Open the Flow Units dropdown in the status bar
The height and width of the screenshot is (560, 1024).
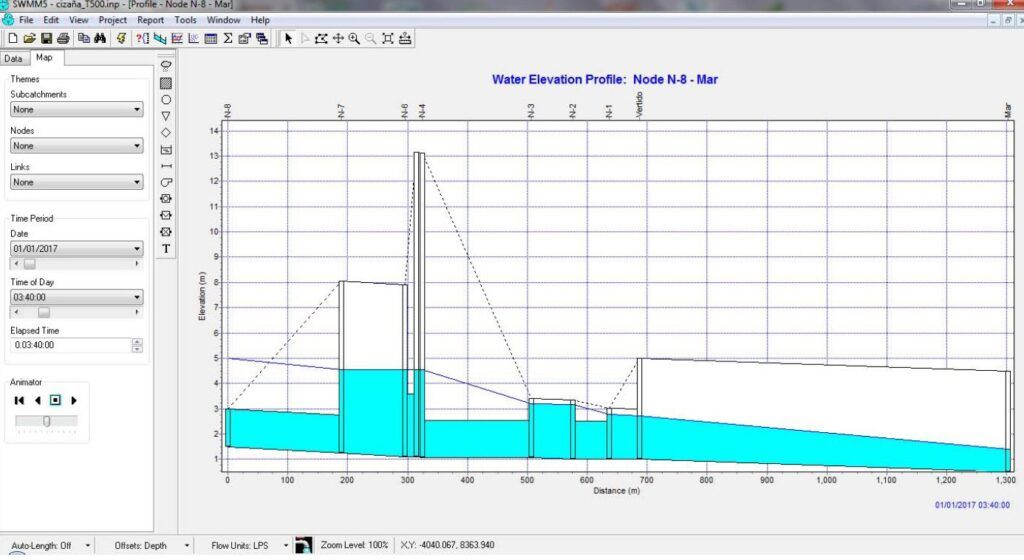tap(285, 545)
